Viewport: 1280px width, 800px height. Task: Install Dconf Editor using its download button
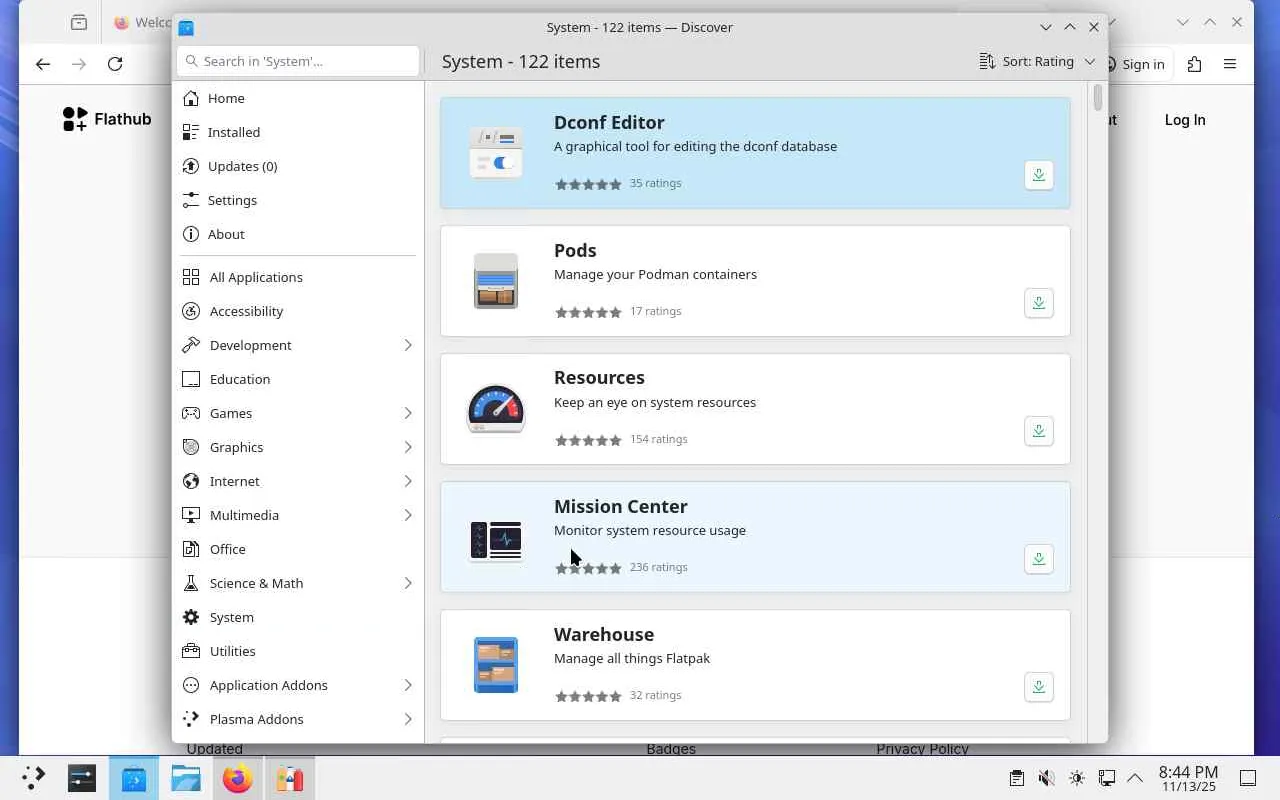(1039, 175)
